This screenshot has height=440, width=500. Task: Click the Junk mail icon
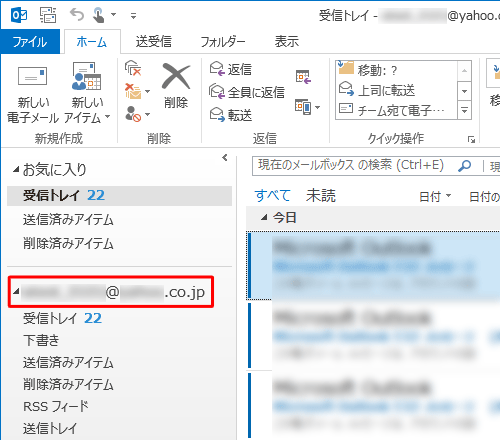coord(133,114)
